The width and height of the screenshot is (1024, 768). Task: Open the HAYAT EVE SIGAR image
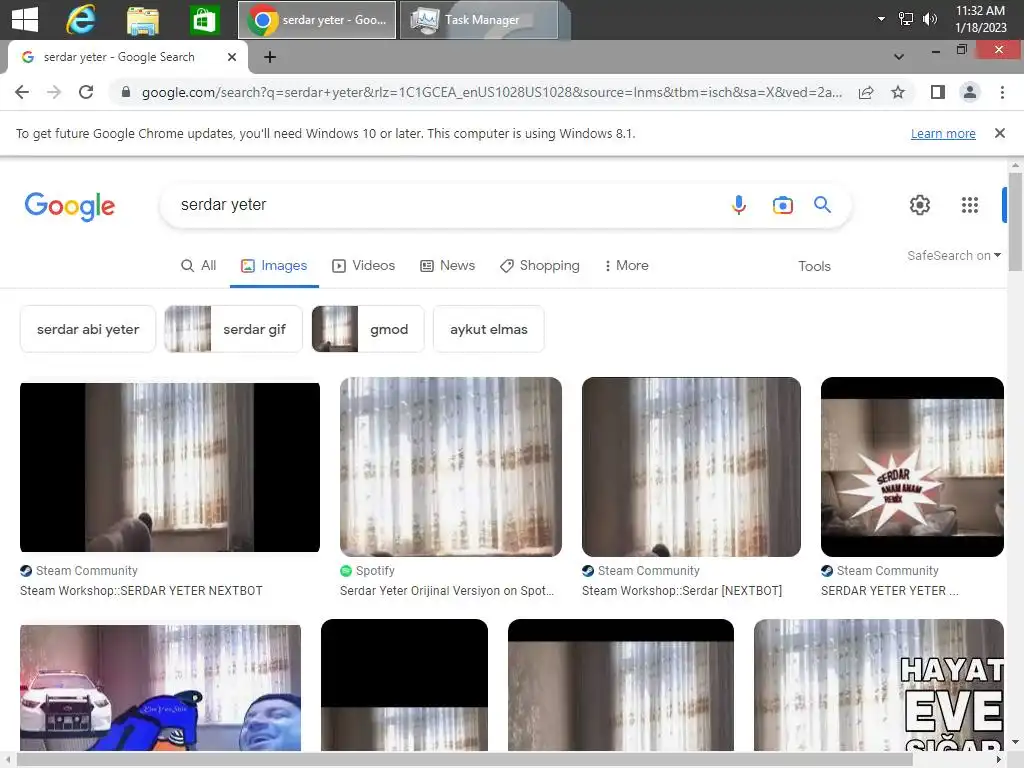878,684
